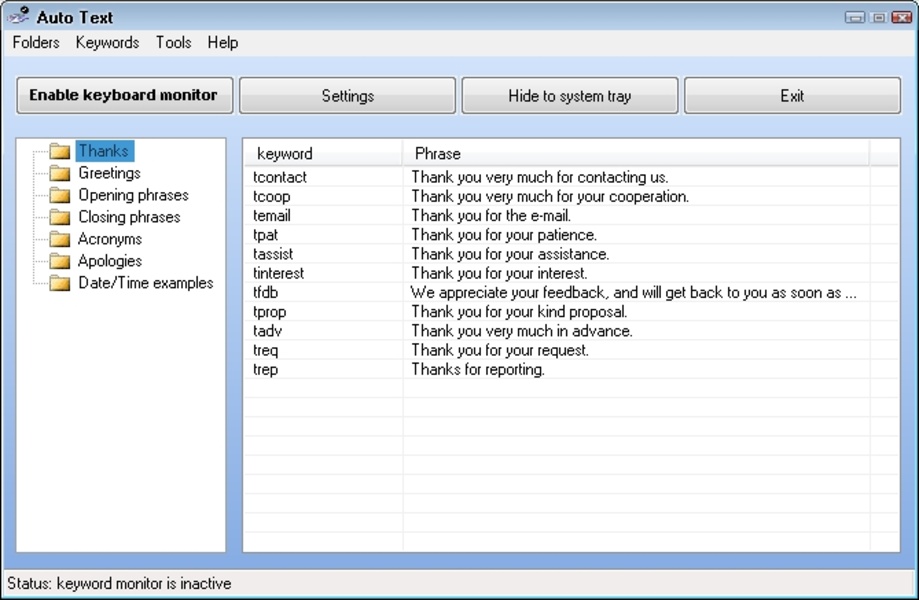Open the Folders menu
This screenshot has height=600, width=919.
click(36, 43)
